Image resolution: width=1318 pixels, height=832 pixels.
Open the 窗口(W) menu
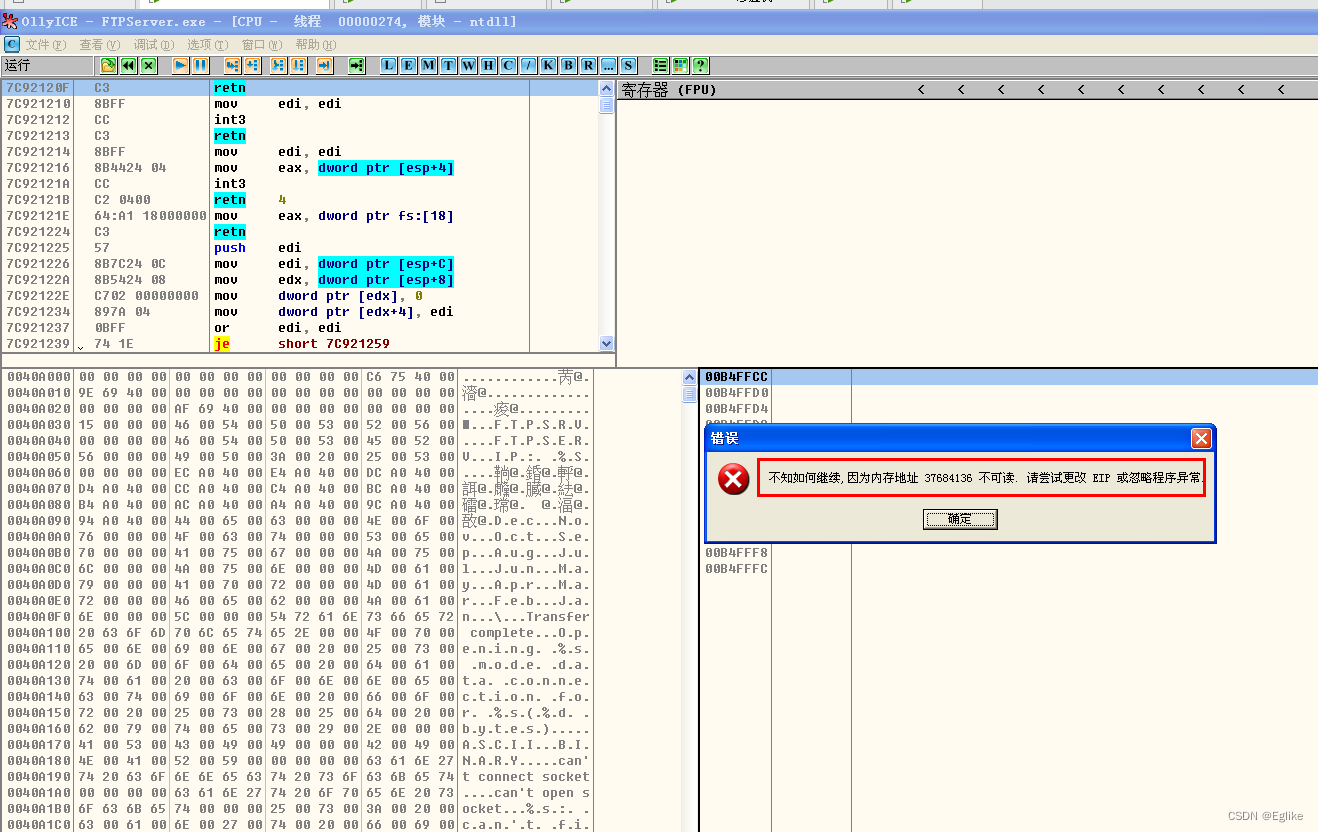tap(262, 44)
